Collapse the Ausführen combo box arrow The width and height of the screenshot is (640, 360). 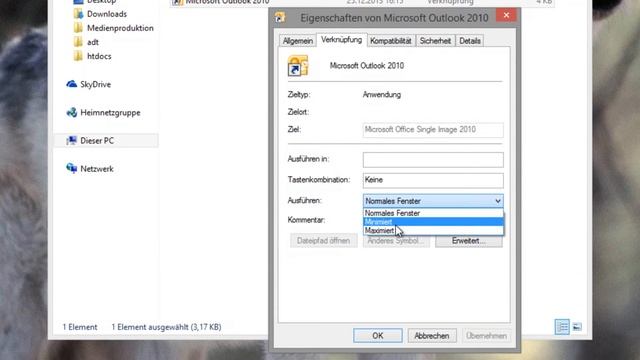(498, 201)
